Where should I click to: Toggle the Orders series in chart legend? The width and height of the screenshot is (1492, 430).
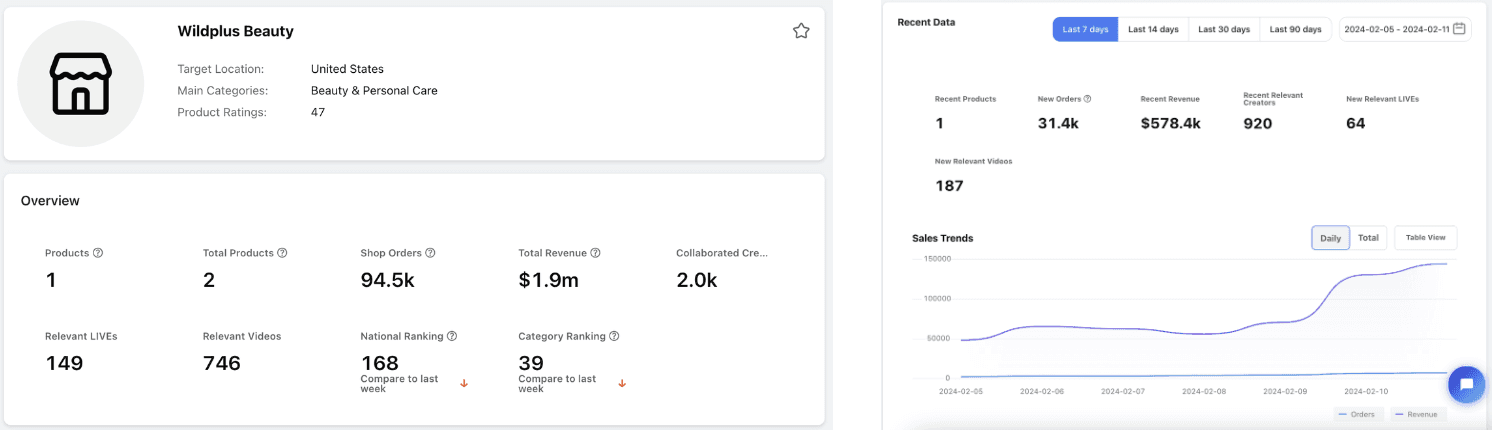pos(1356,414)
